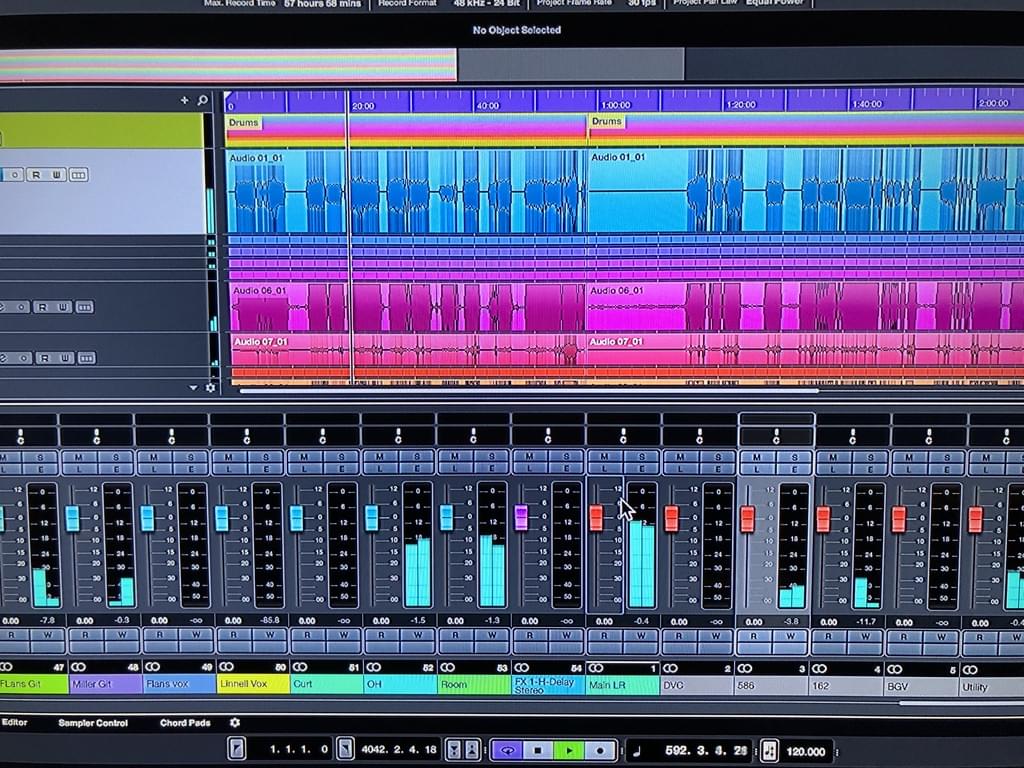Viewport: 1024px width, 768px height.
Task: Click the tempo value field 120.000
Action: click(x=806, y=751)
